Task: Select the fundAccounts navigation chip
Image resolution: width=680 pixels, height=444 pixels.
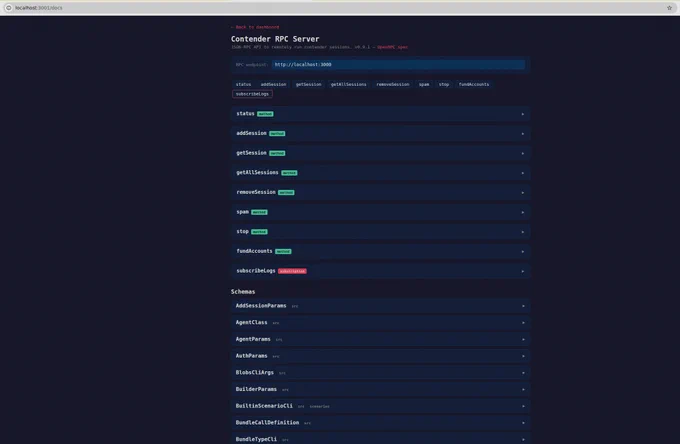Action: tap(474, 84)
